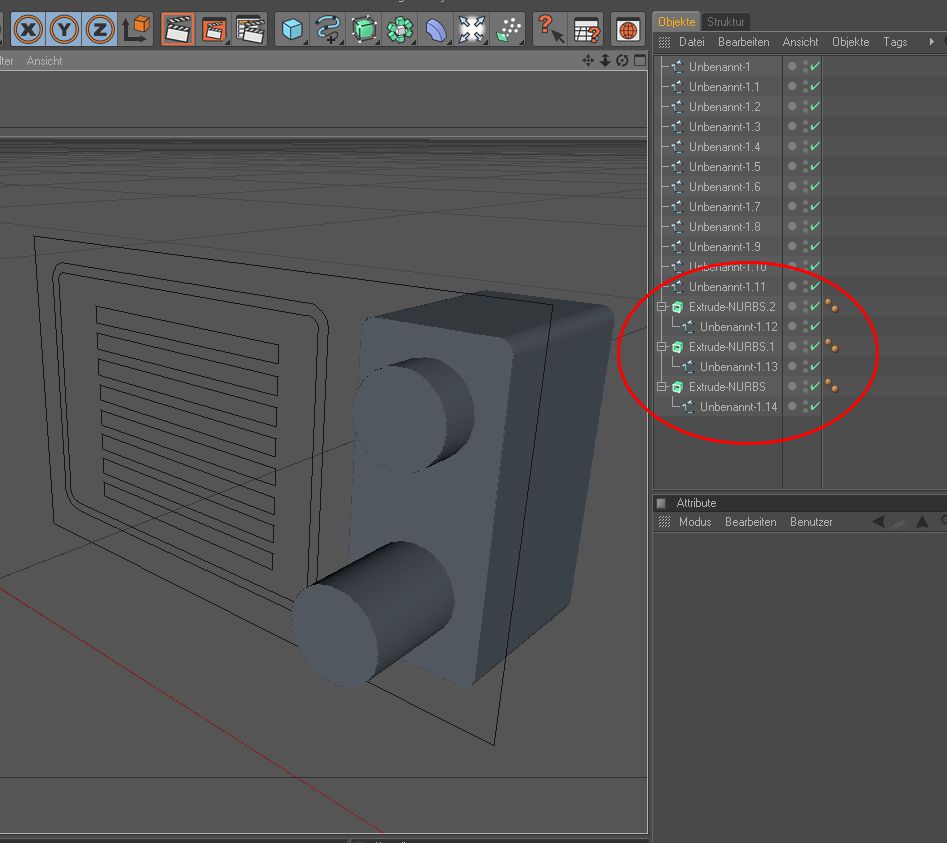The width and height of the screenshot is (947, 843).
Task: Collapse the bottom Extrude-NURBS node
Action: tap(661, 387)
